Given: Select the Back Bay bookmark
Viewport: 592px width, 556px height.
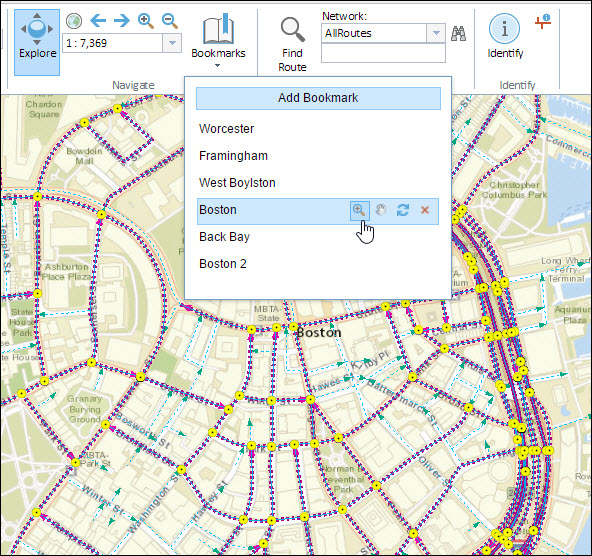Looking at the screenshot, I should (225, 237).
